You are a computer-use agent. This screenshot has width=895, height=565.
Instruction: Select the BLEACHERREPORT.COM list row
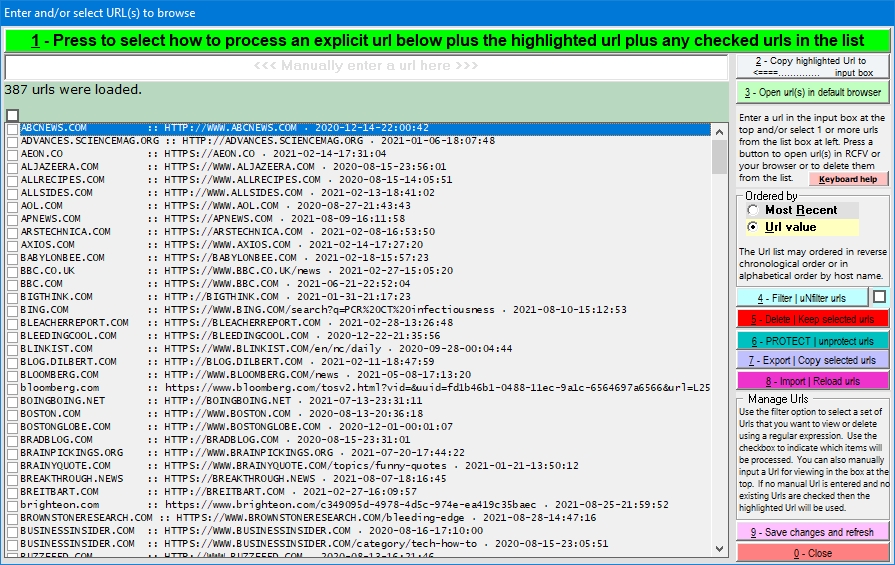pos(365,322)
